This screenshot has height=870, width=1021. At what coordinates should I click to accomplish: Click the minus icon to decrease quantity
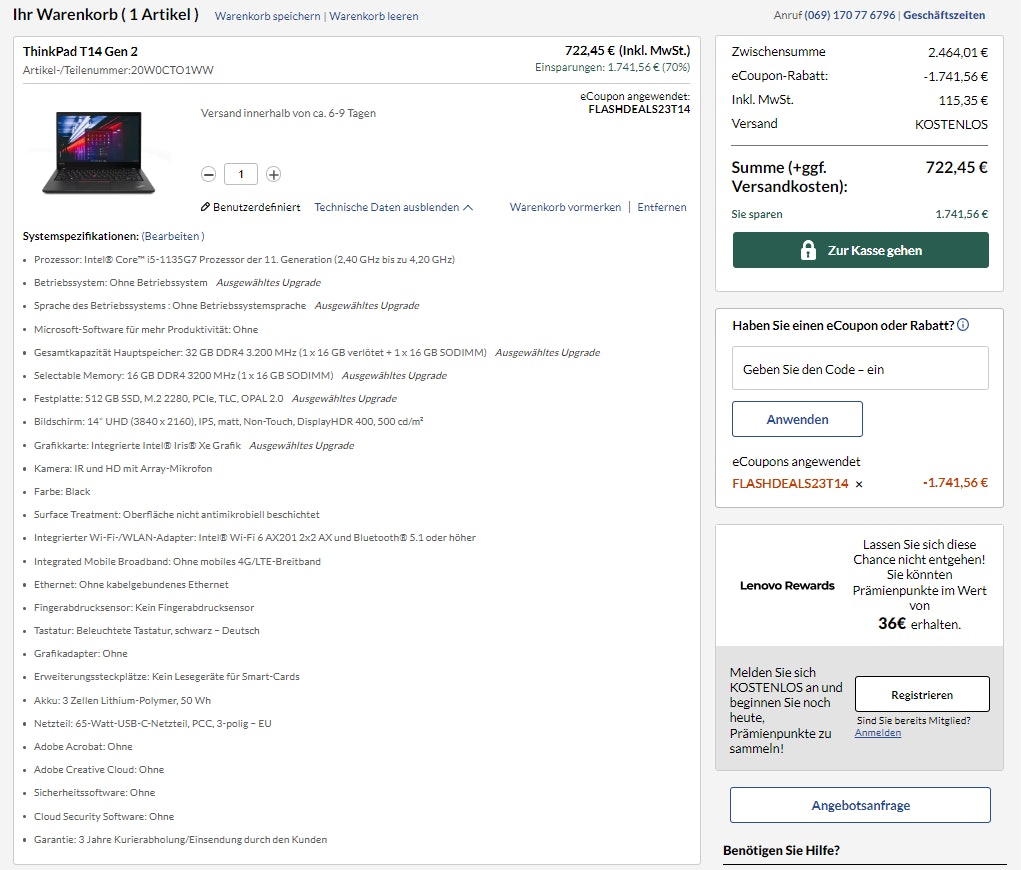click(x=208, y=173)
